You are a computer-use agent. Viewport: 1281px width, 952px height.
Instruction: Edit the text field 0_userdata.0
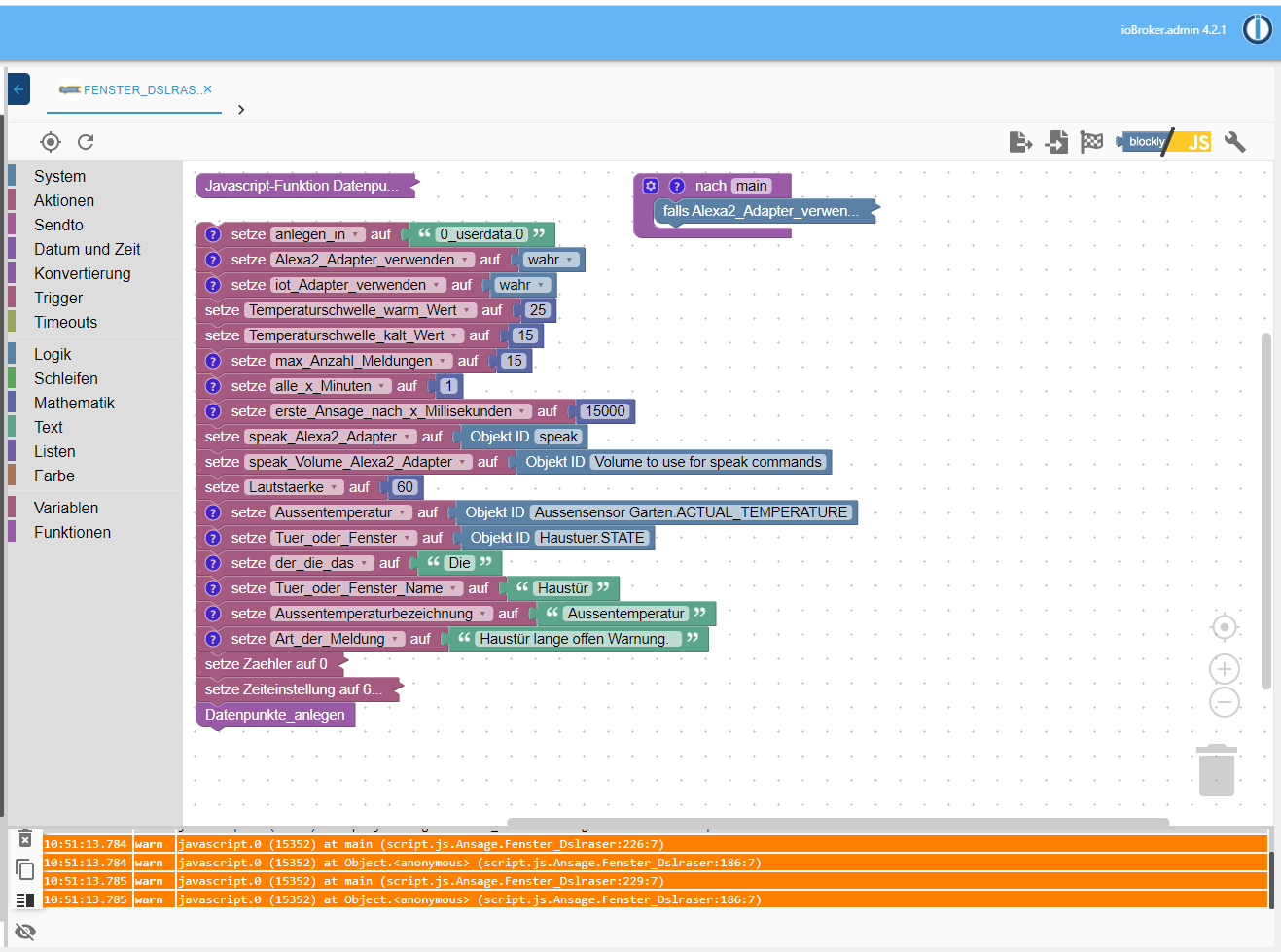click(x=481, y=234)
